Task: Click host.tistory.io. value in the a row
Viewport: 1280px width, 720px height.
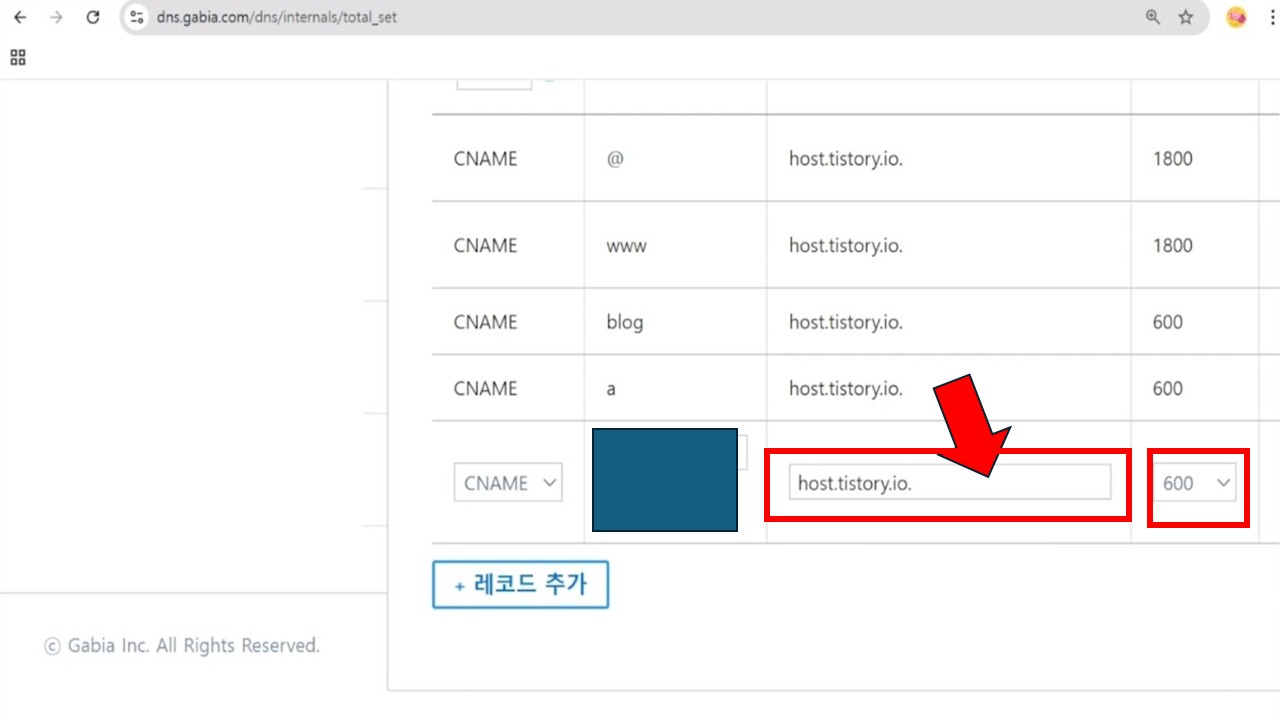Action: coord(846,388)
